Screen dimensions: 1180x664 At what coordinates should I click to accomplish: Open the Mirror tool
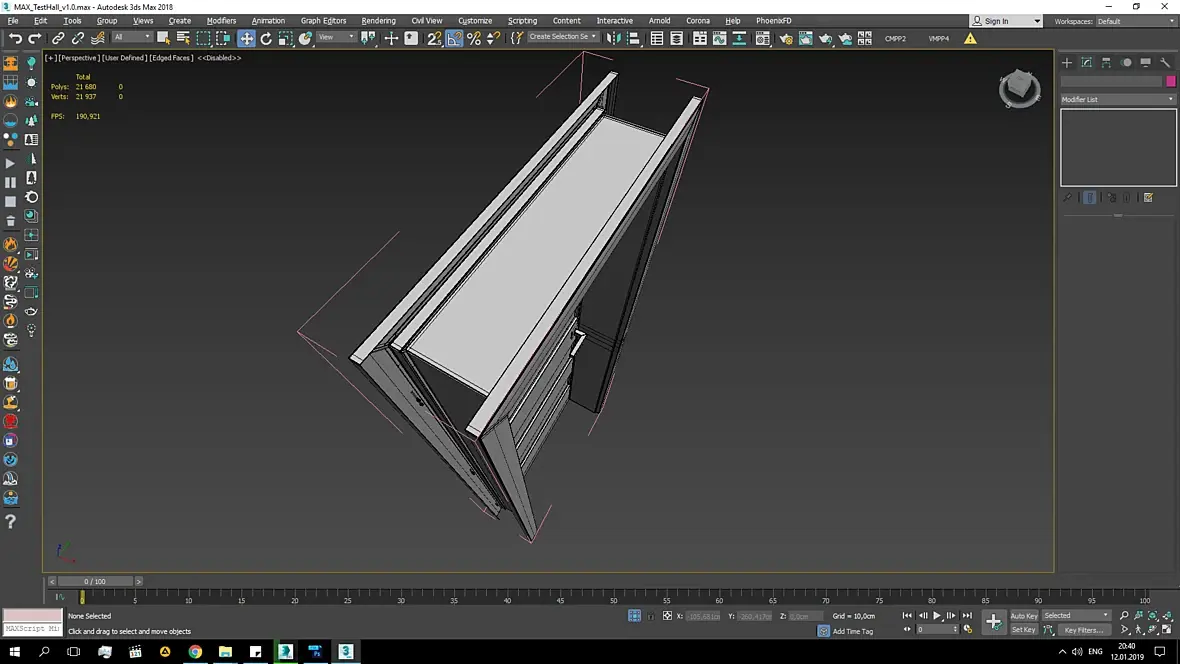(614, 38)
